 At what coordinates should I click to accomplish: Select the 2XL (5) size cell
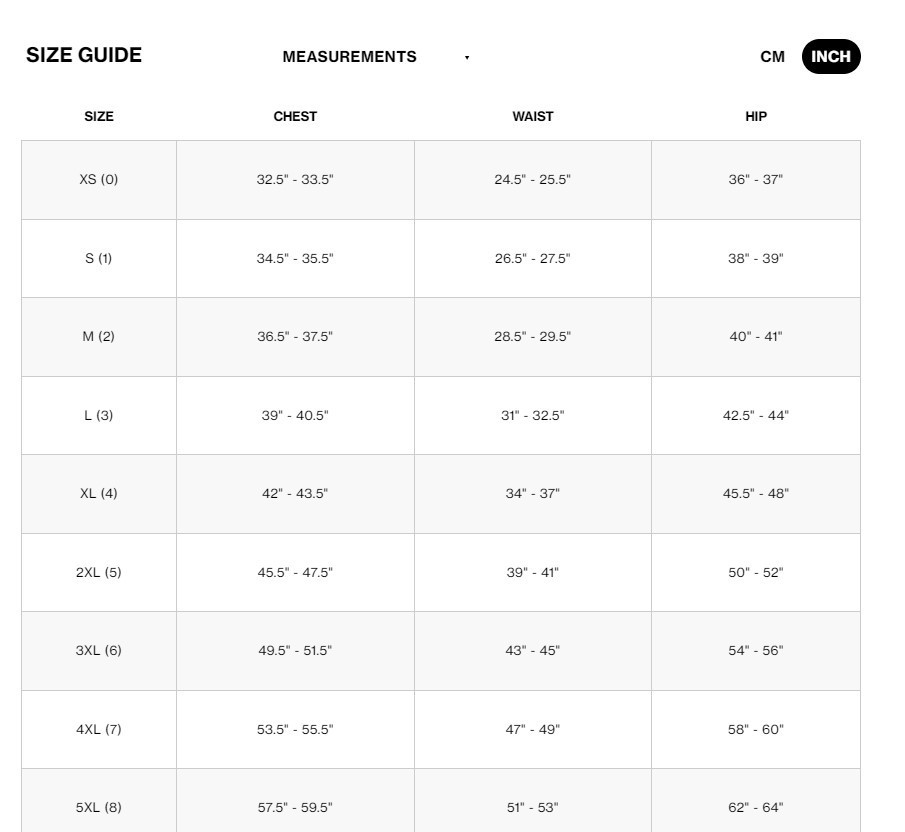pyautogui.click(x=99, y=572)
